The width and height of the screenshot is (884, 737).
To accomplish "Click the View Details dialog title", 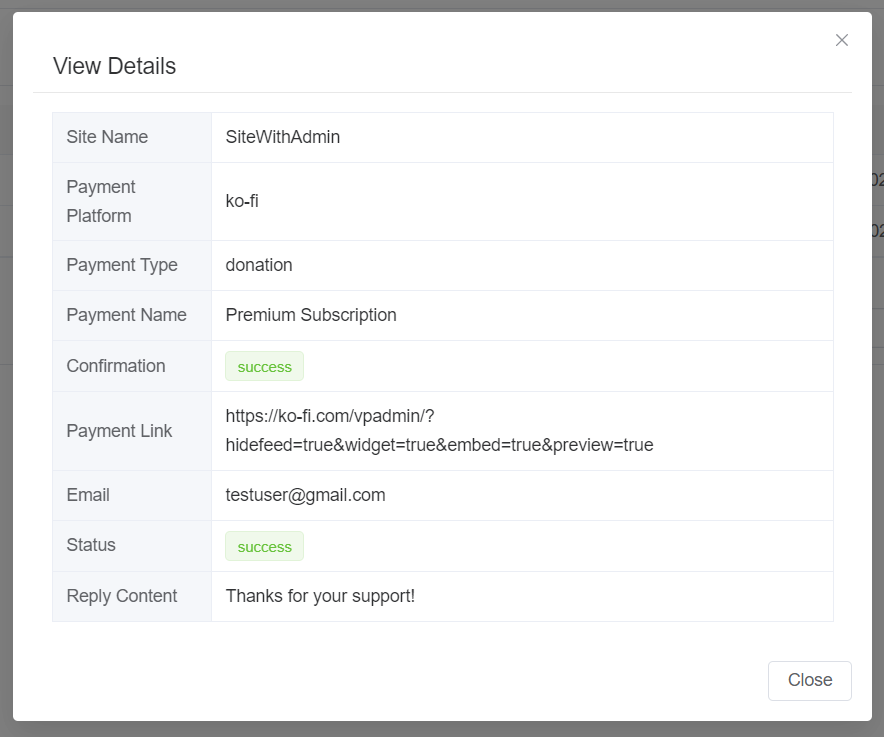I will click(x=114, y=66).
